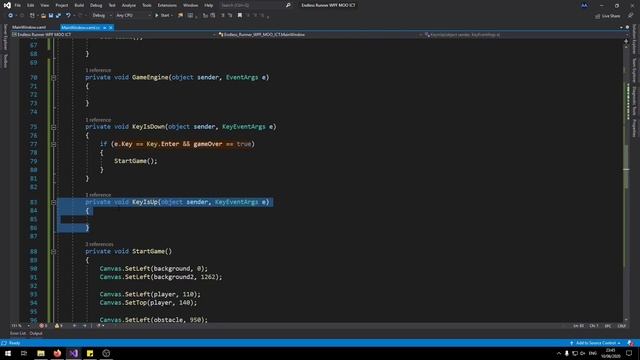Viewport: 640px width, 360px height.
Task: Click the feedback icon beside Live Share
Action: point(630,16)
